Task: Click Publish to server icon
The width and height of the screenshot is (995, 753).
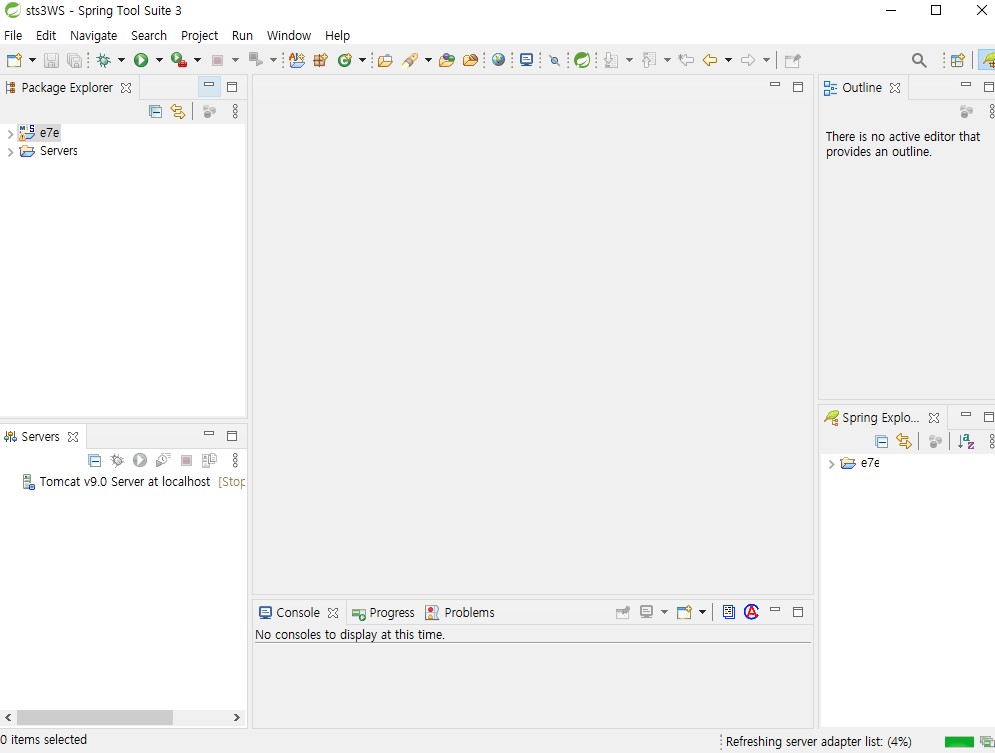Action: 209,460
